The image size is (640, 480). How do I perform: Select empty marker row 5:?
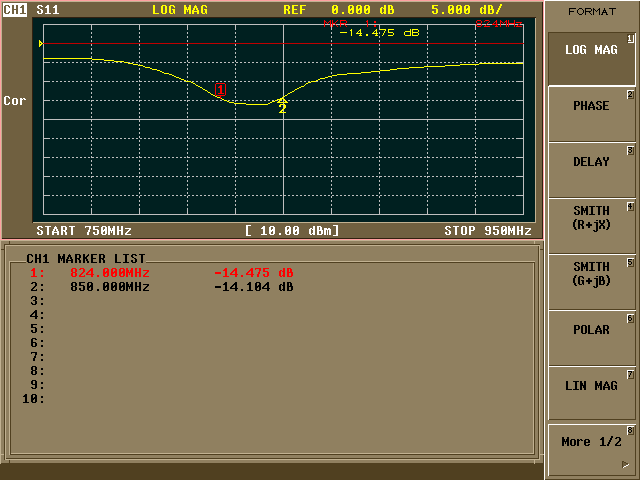coord(38,329)
